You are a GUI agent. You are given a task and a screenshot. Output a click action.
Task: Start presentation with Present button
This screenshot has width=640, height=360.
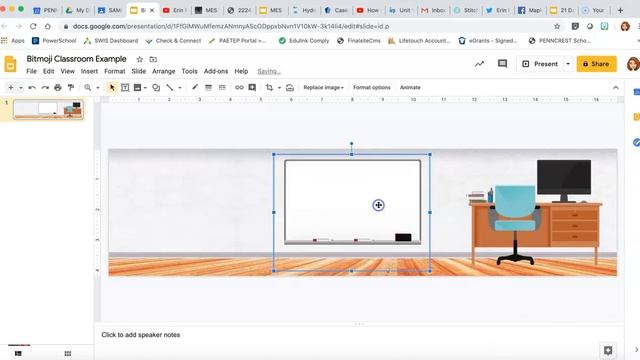pos(540,64)
